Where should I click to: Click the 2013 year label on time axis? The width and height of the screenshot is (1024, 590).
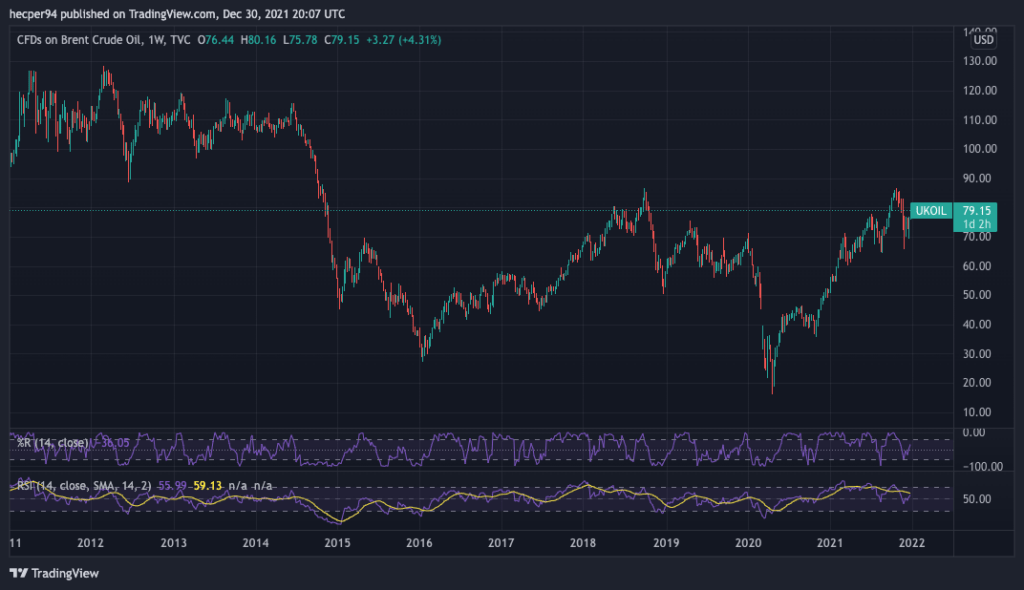click(173, 543)
